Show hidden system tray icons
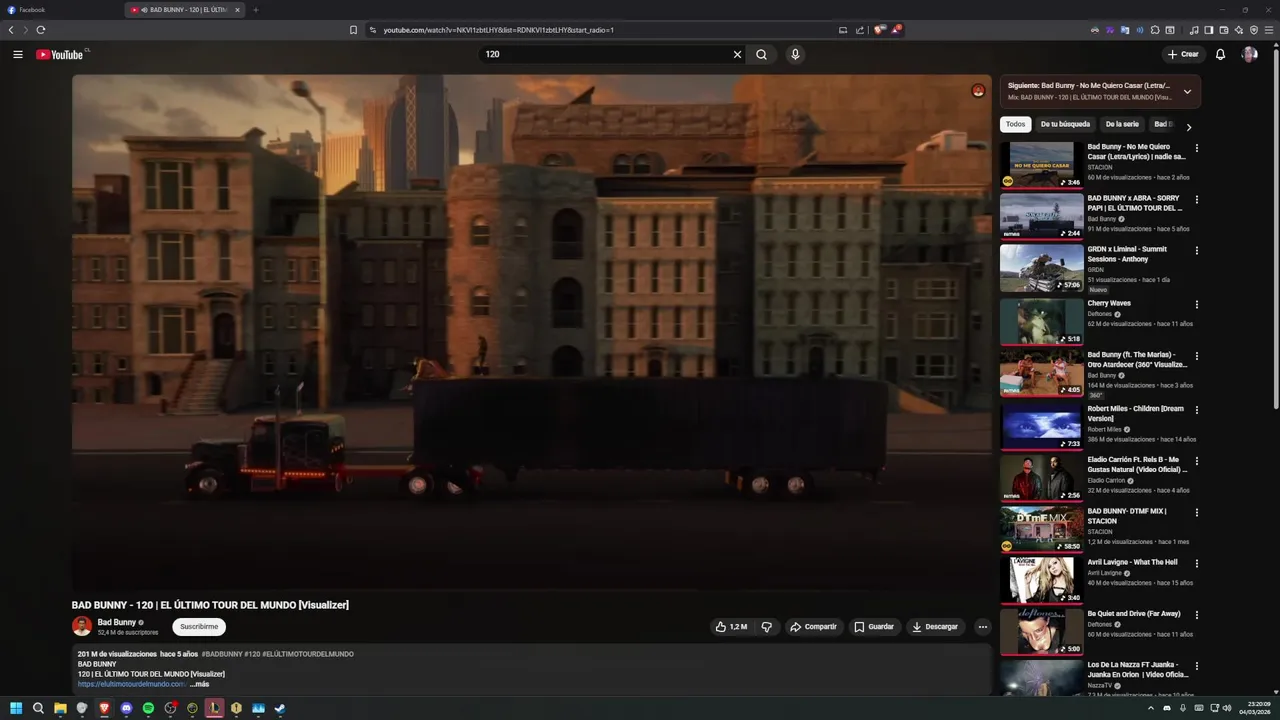This screenshot has width=1280, height=720. 1150,708
